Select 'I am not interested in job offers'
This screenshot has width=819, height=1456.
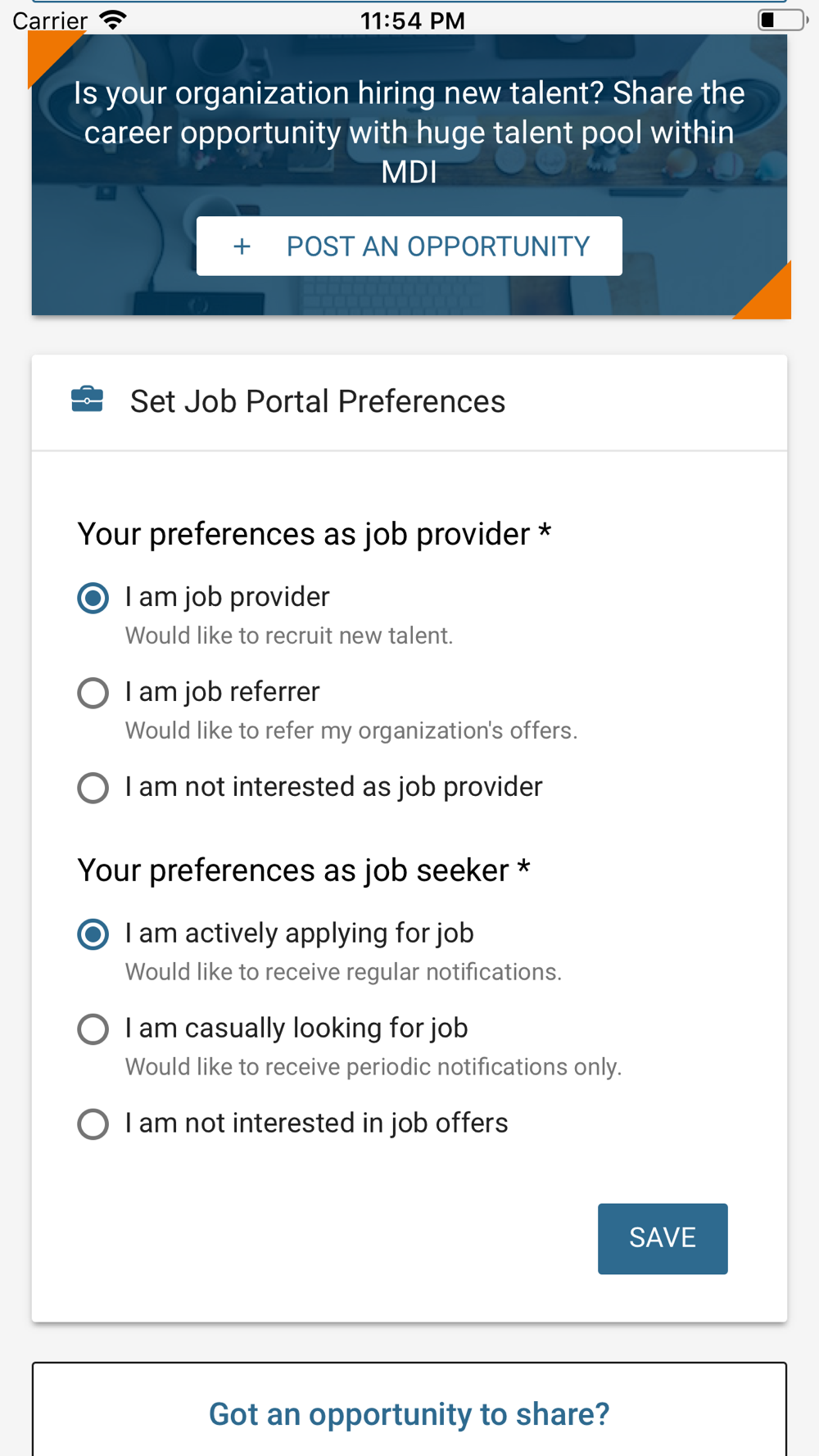click(93, 1124)
